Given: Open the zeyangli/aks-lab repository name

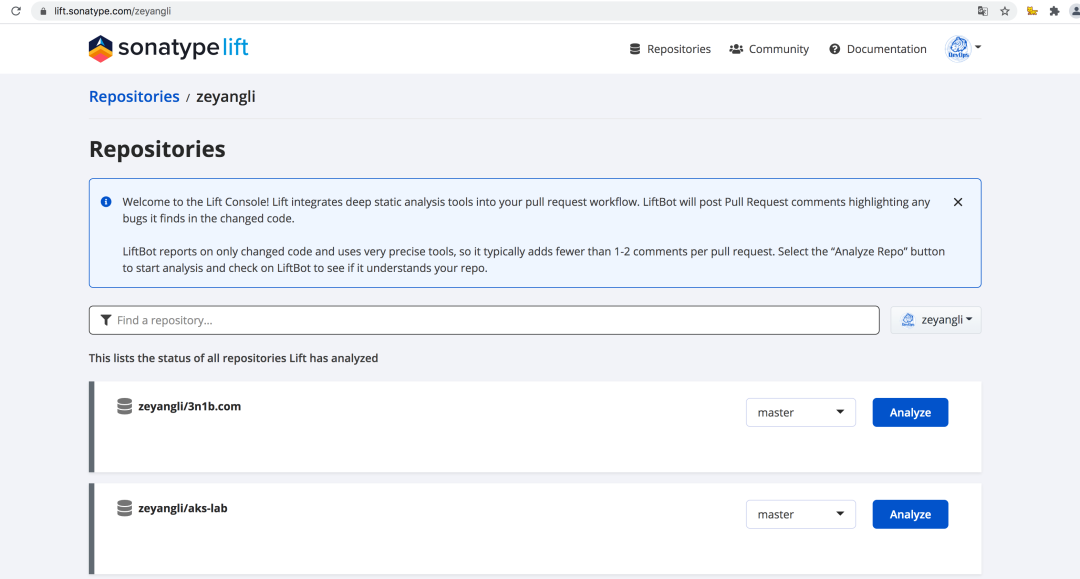Looking at the screenshot, I should click(183, 508).
